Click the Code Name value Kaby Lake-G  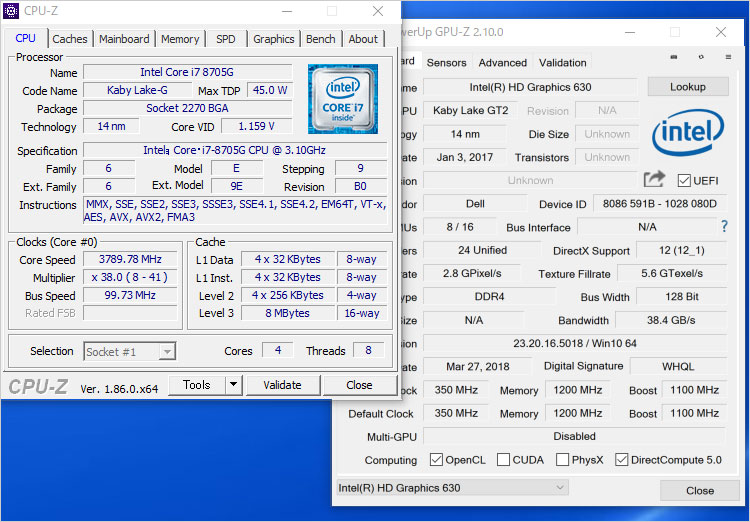137,90
